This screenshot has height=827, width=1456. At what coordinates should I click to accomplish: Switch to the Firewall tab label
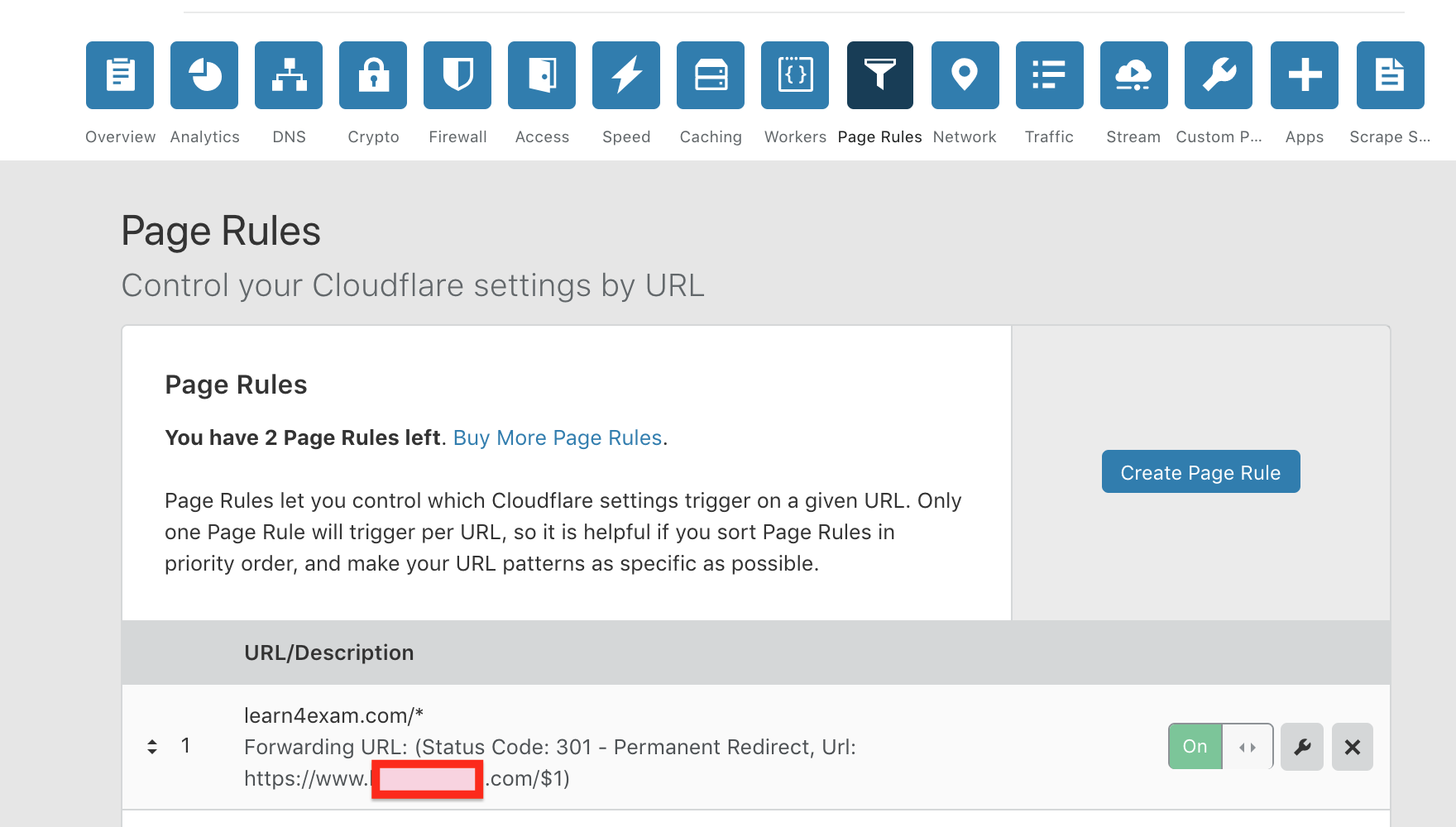[457, 137]
